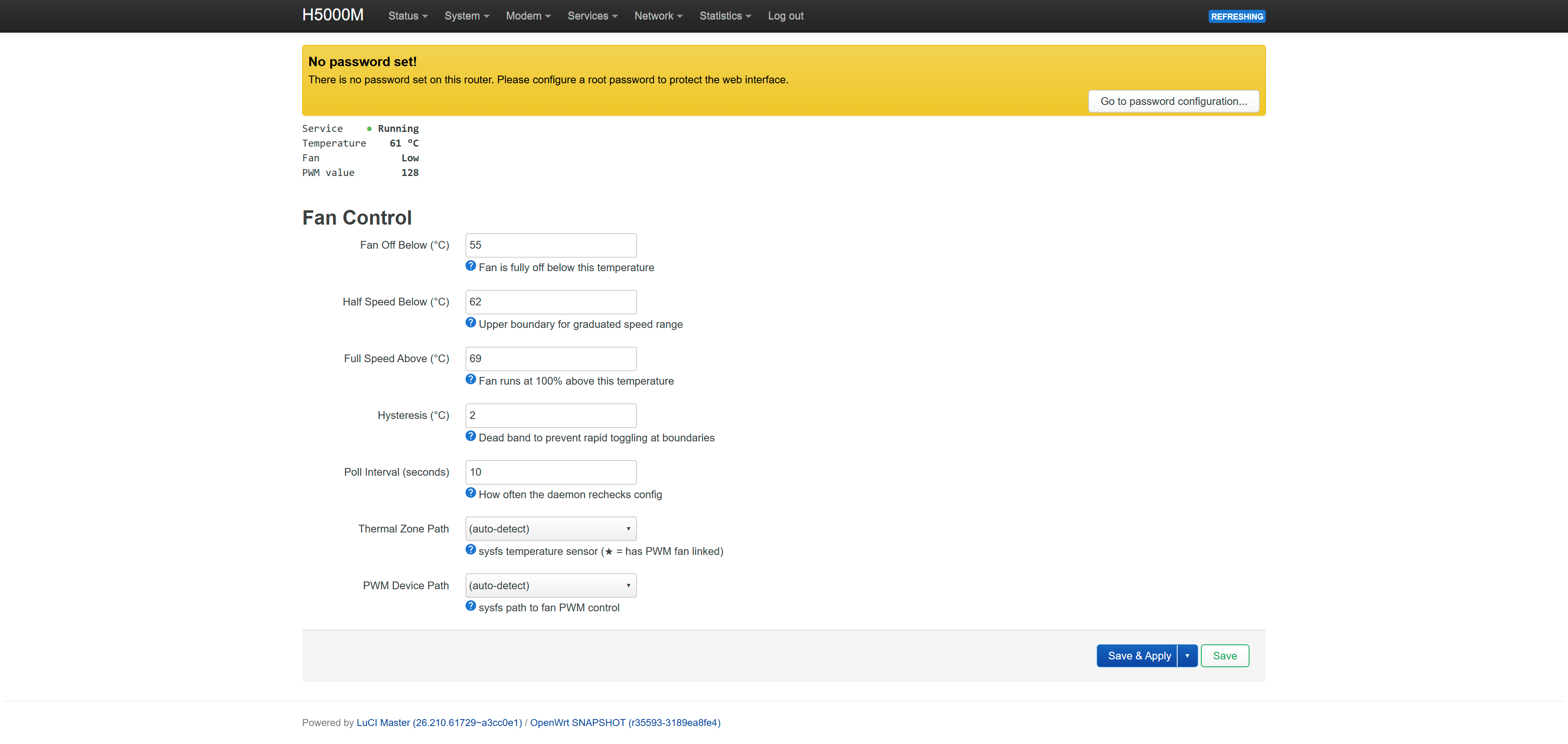Image resolution: width=1568 pixels, height=744 pixels.
Task: Open the OpenWrt SNAPSHOT footer link
Action: 625,723
